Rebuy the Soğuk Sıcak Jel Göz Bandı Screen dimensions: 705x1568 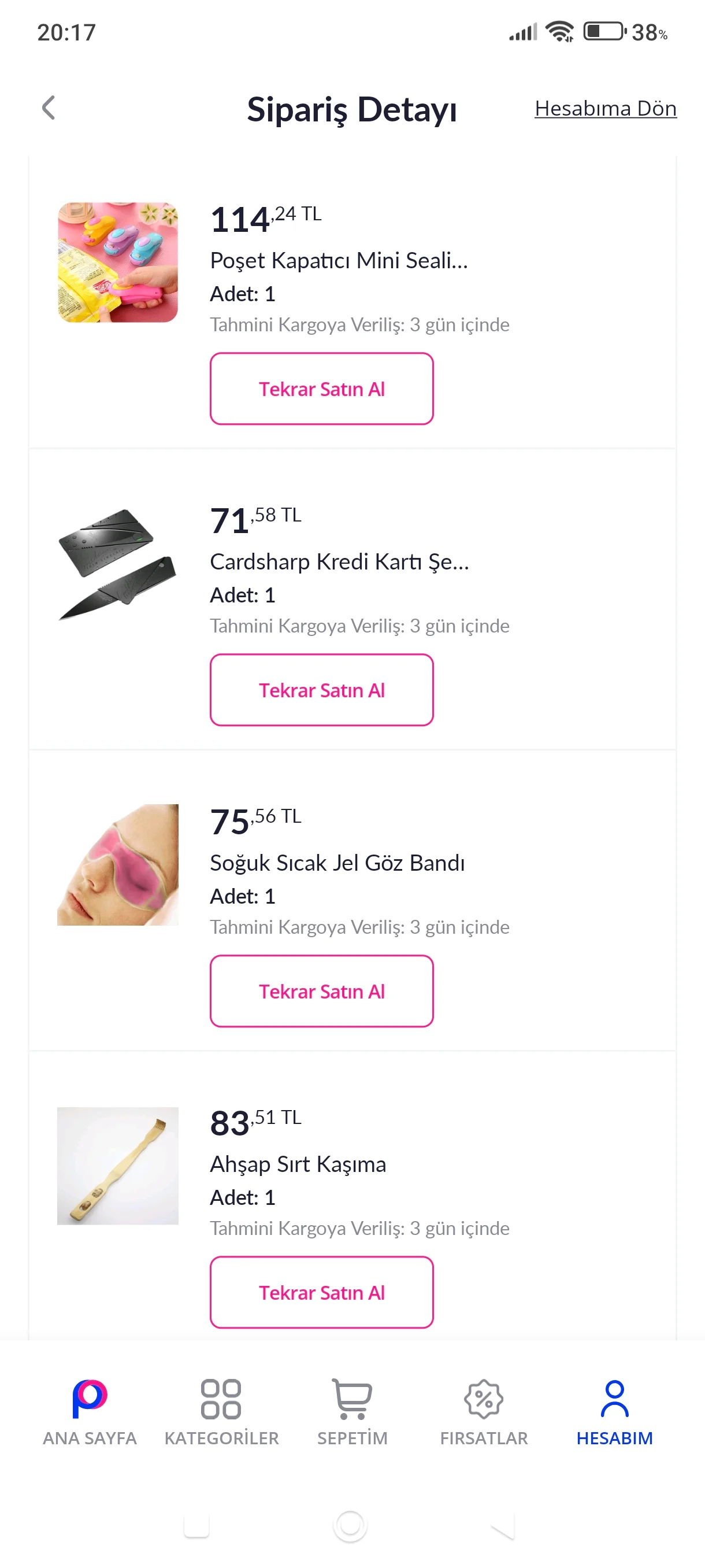[x=322, y=991]
